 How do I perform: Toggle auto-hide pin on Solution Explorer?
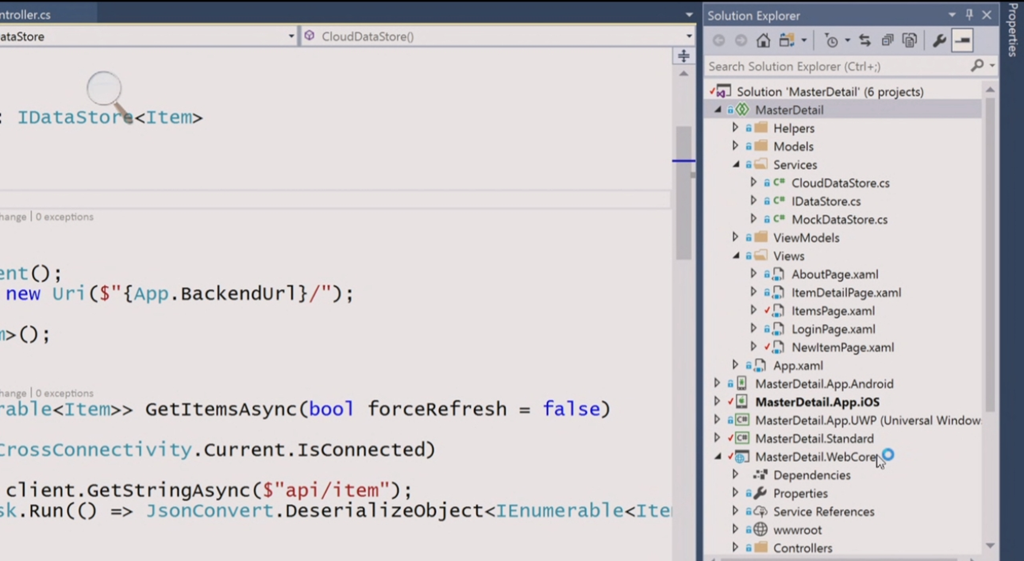click(969, 15)
